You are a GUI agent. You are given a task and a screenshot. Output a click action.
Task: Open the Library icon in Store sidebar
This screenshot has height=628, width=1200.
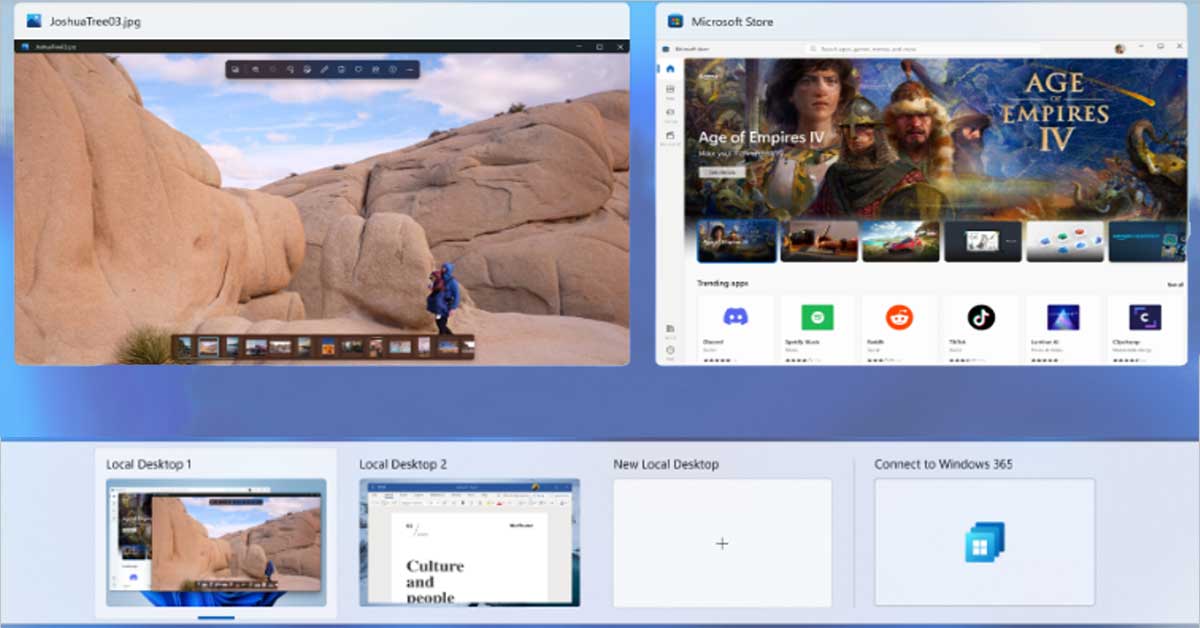tap(670, 329)
